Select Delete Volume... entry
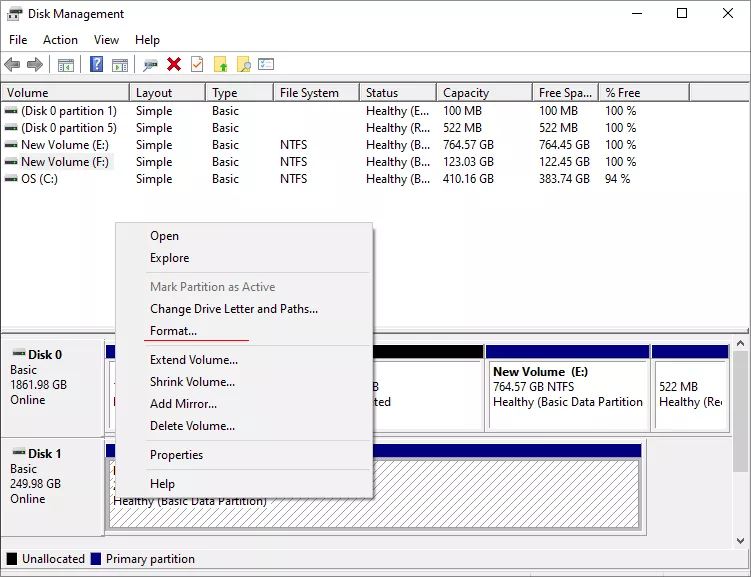The width and height of the screenshot is (751, 577). (244, 426)
